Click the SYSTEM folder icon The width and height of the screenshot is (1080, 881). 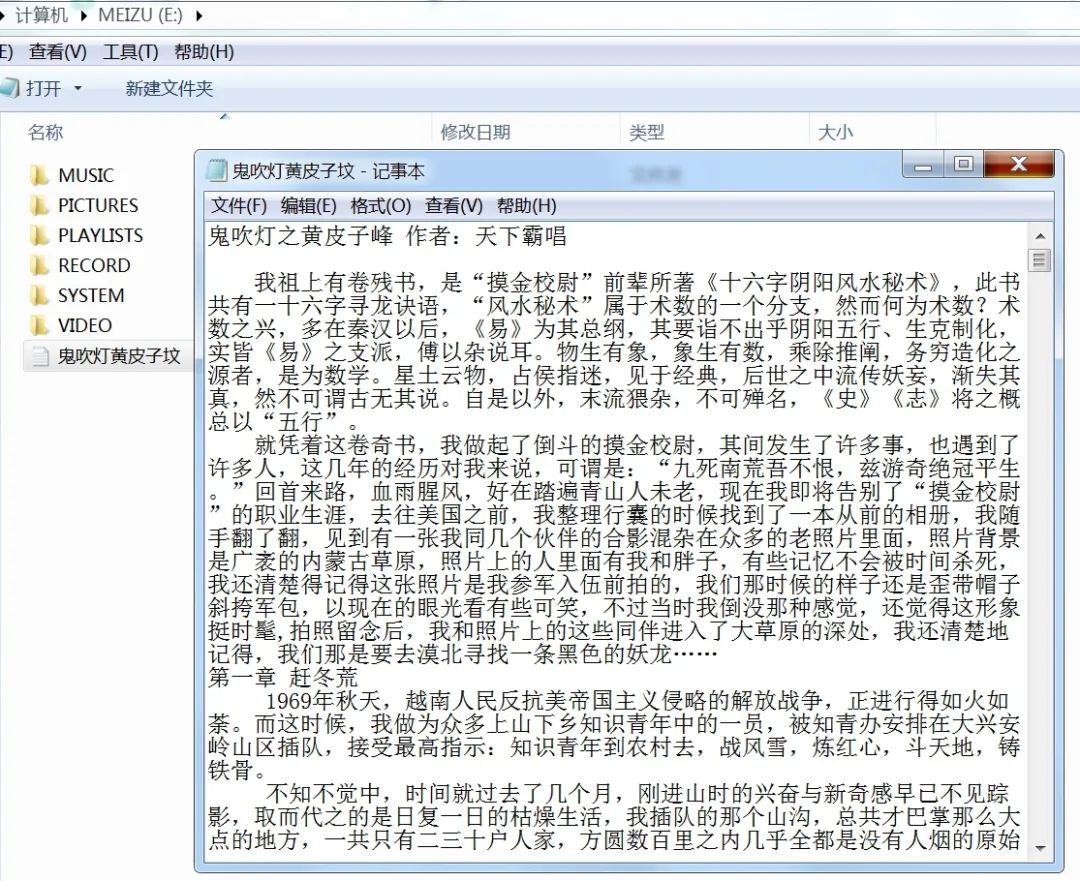40,296
